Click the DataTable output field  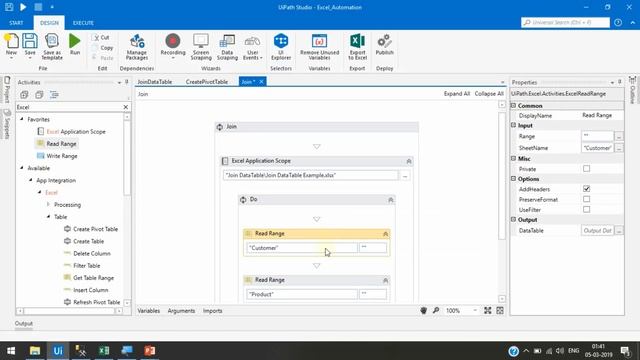coord(597,231)
